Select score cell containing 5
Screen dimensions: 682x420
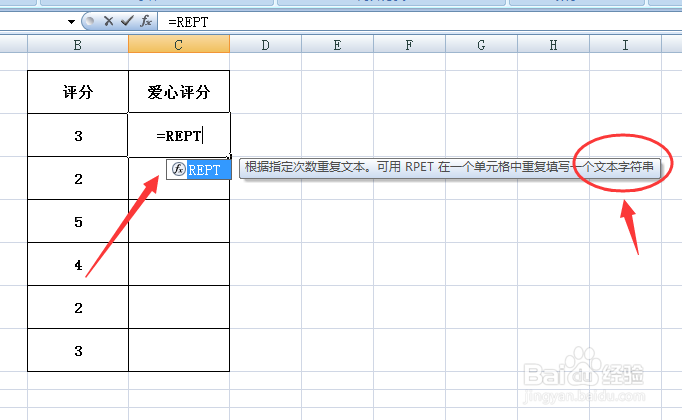pyautogui.click(x=78, y=221)
